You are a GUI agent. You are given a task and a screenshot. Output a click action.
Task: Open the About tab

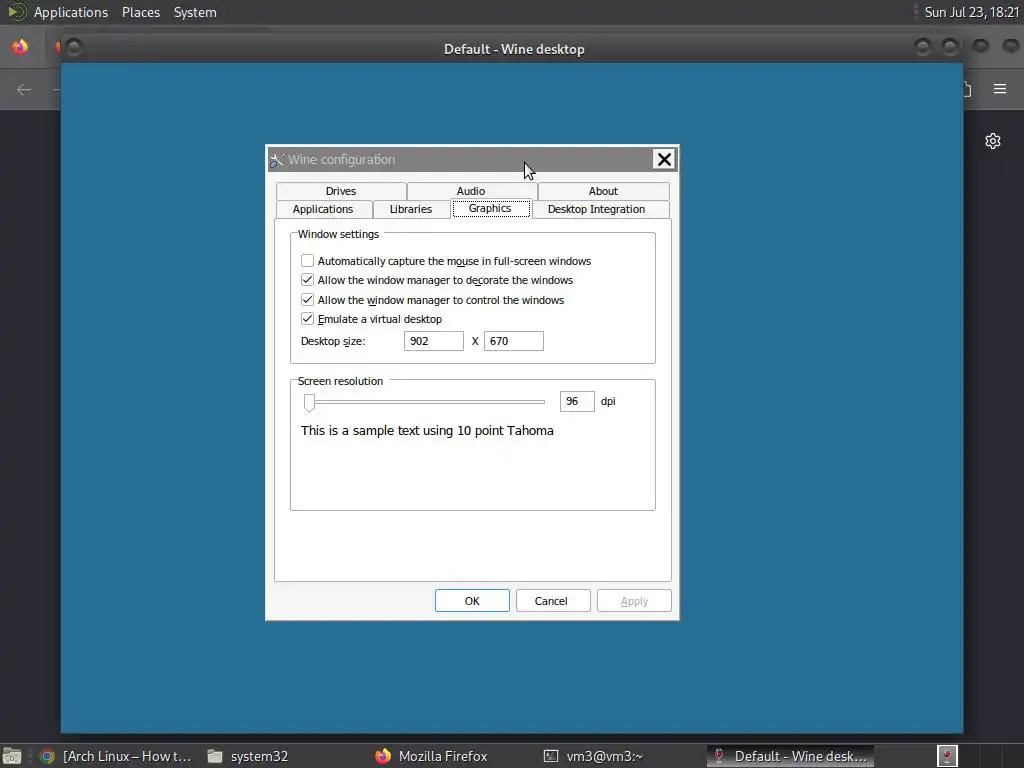[603, 191]
